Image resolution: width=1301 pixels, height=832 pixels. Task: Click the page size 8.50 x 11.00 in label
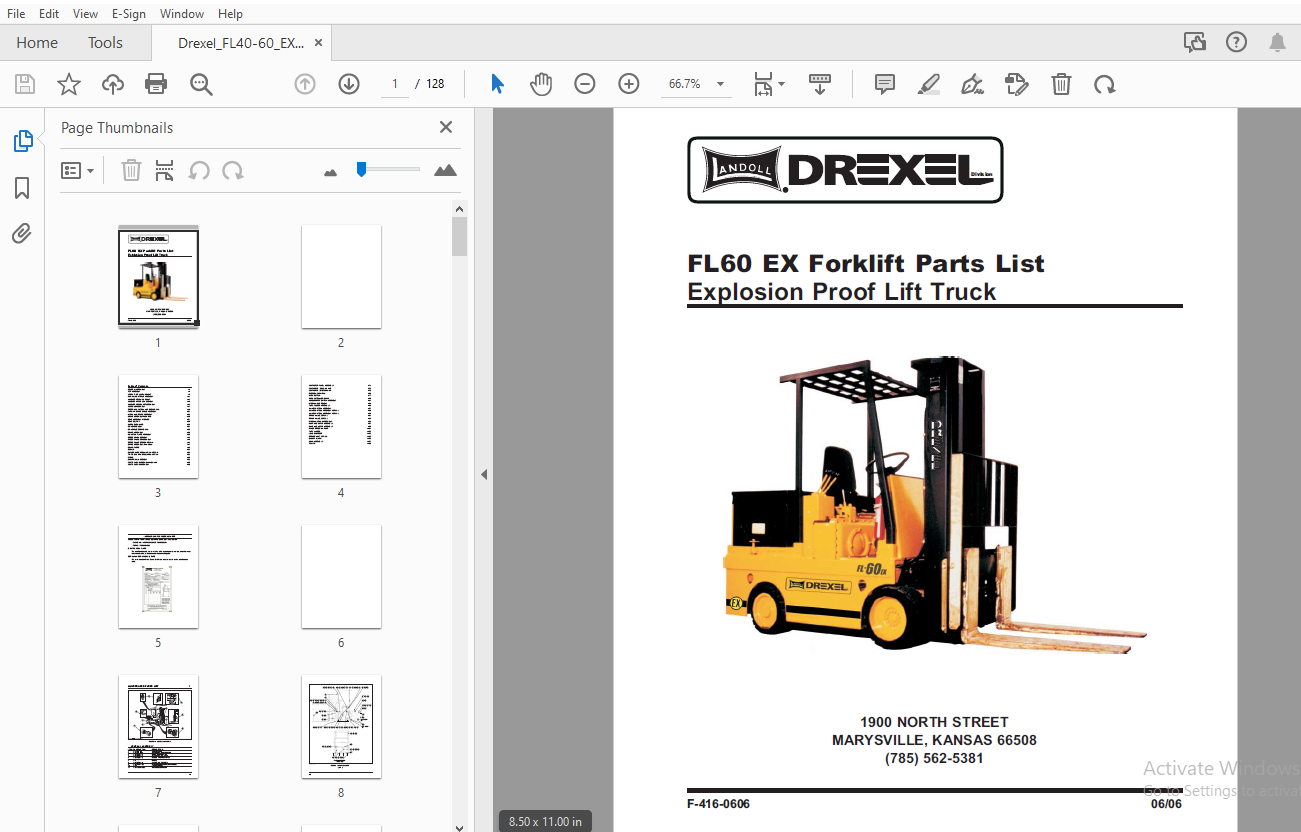tap(546, 821)
